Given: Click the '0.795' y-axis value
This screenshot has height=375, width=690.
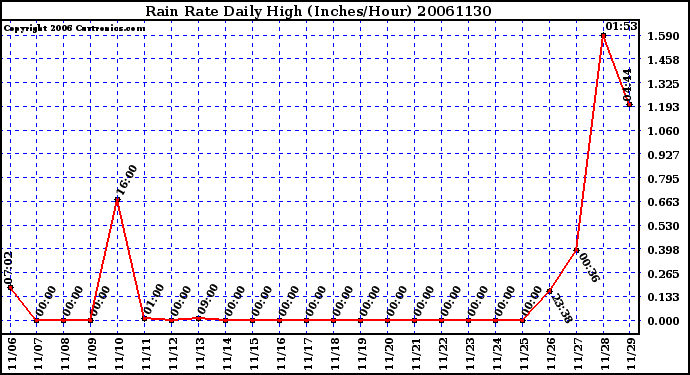Looking at the screenshot, I should click(664, 179).
